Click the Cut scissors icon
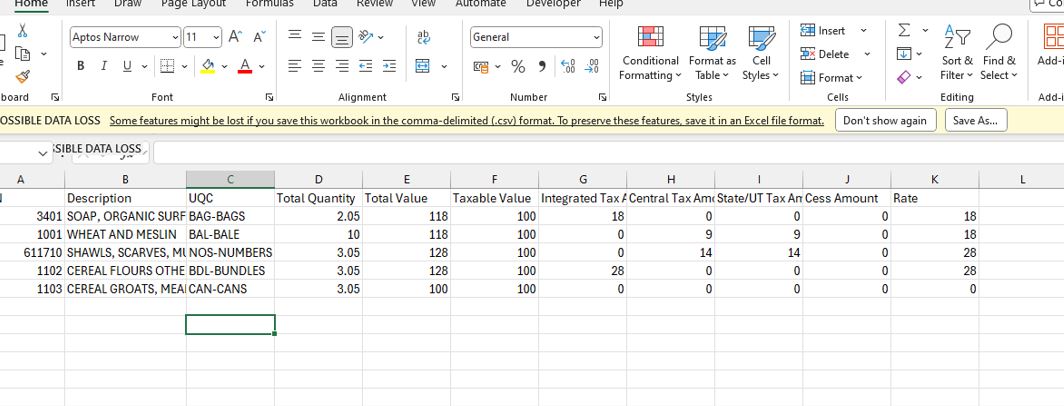The width and height of the screenshot is (1064, 406). tap(23, 32)
